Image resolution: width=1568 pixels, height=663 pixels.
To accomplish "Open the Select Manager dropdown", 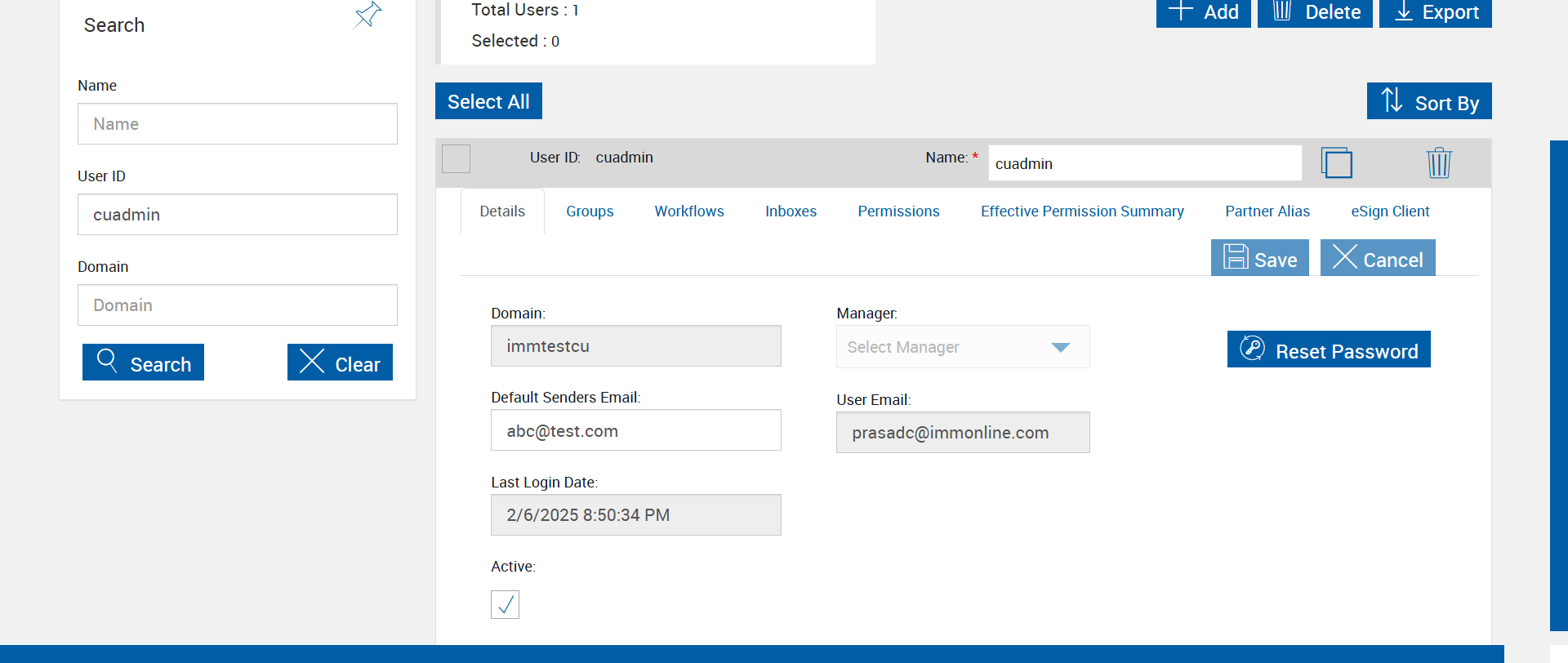I will [963, 347].
